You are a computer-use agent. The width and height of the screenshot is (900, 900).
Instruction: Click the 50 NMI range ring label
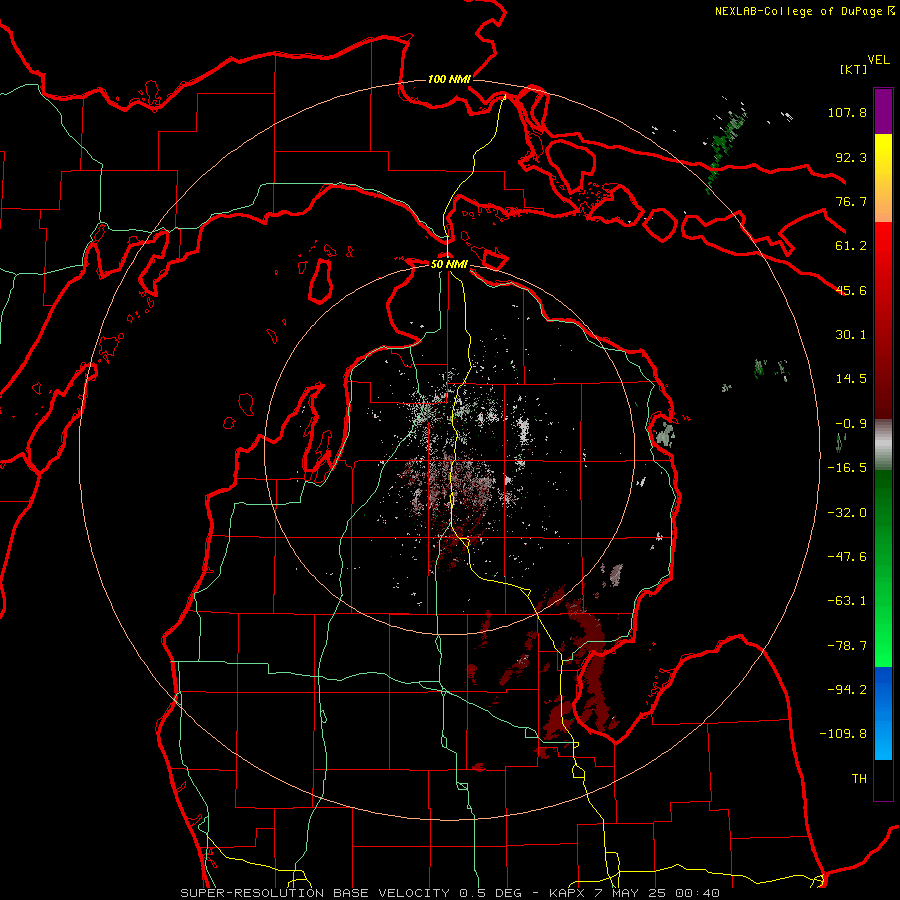[449, 264]
